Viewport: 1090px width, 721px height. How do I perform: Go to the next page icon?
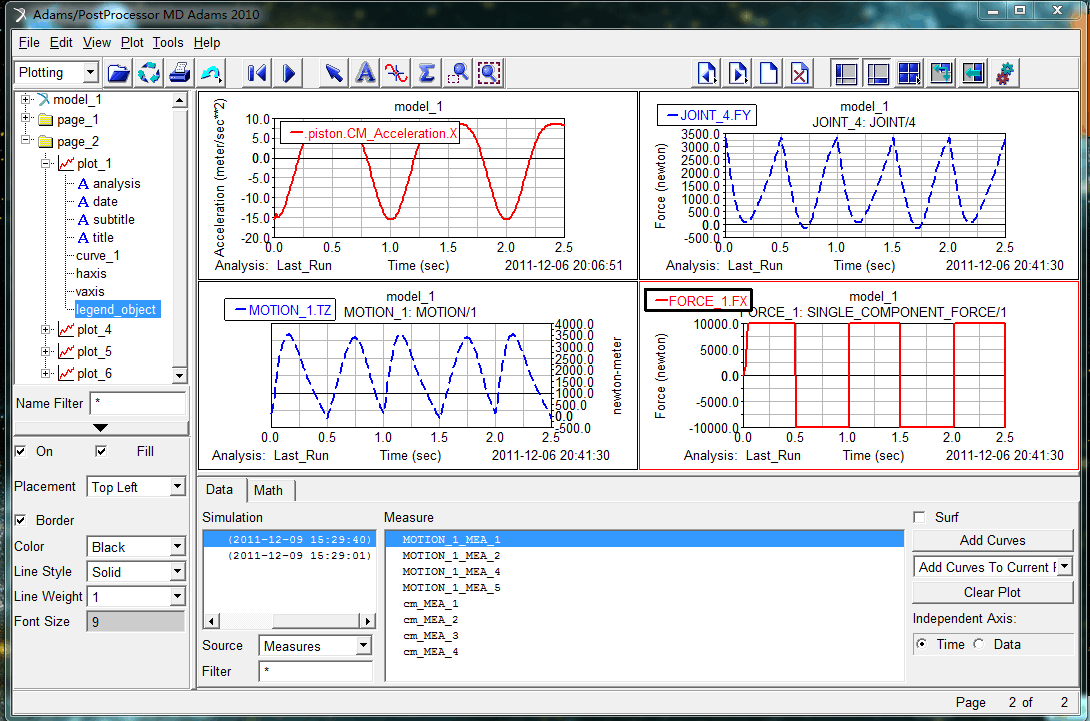(x=738, y=72)
